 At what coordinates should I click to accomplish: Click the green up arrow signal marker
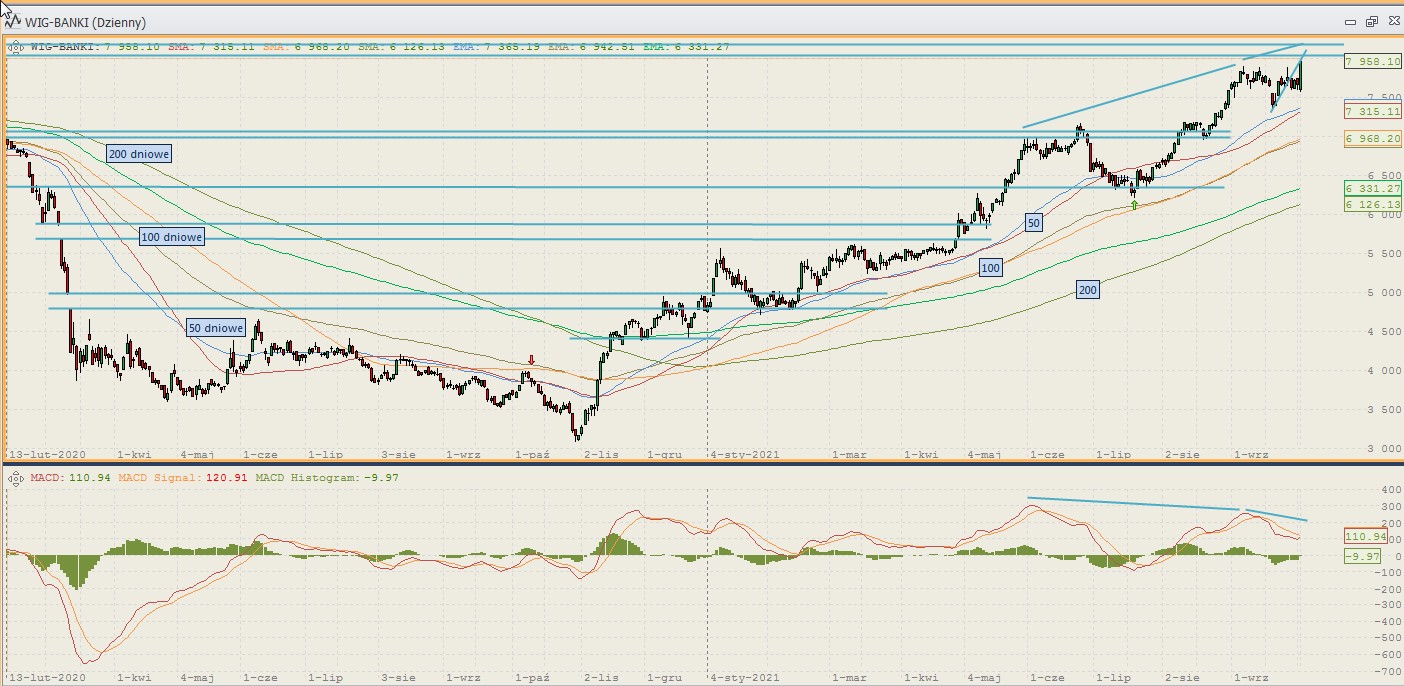point(1134,205)
